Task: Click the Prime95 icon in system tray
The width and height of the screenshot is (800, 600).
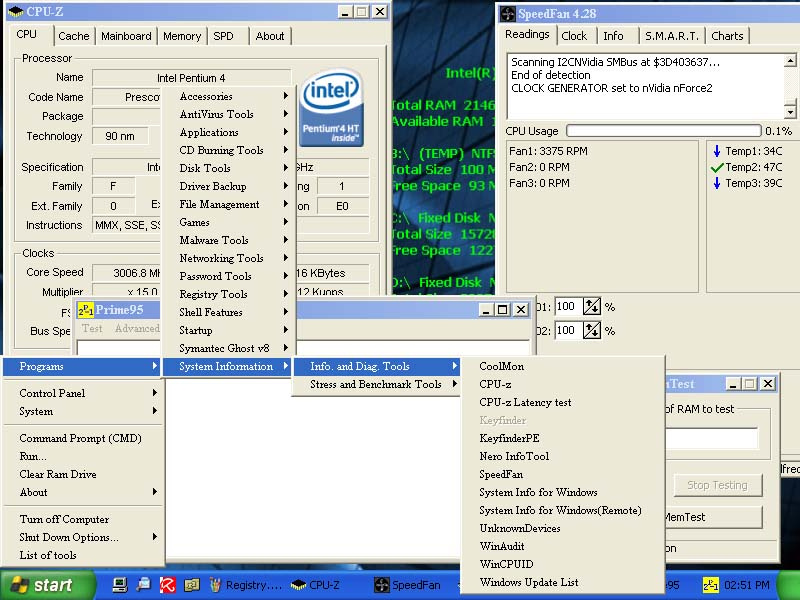Action: [x=711, y=585]
